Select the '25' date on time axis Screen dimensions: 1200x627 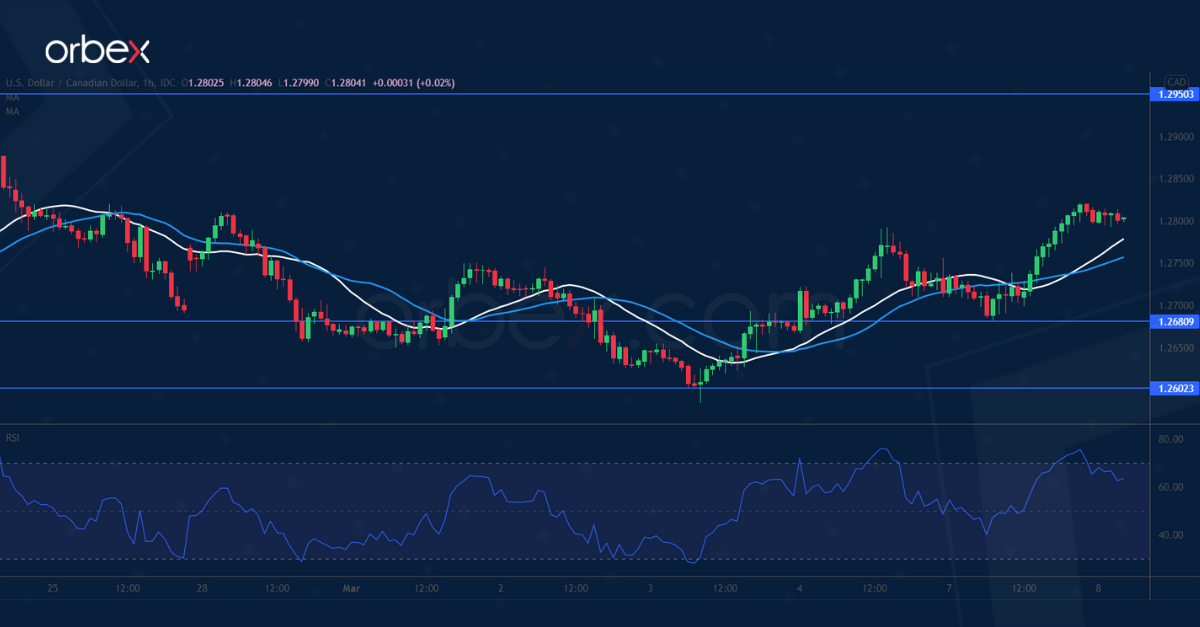(53, 589)
